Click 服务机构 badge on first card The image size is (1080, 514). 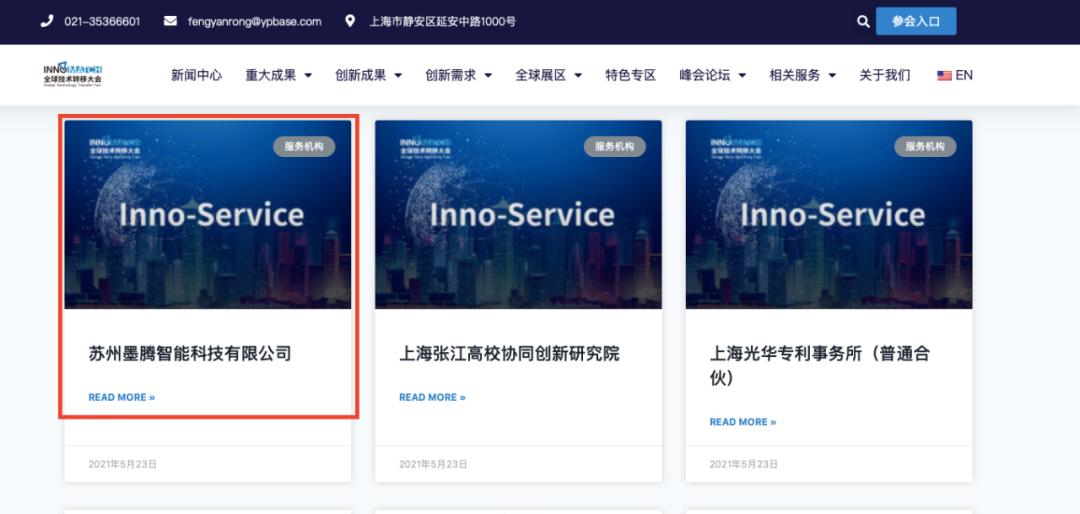coord(304,146)
